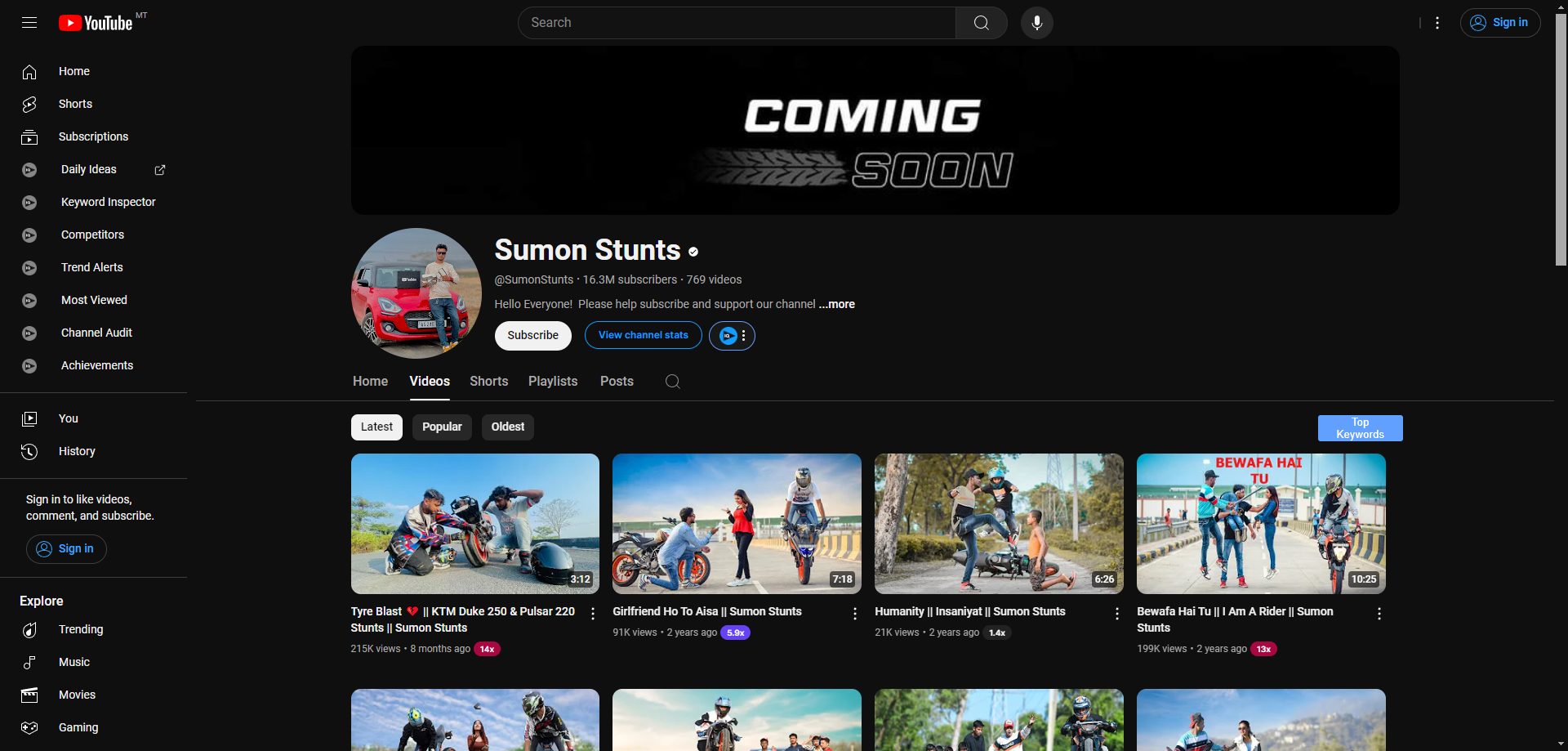Click the page vertical scrollbar
The height and width of the screenshot is (751, 1568).
pyautogui.click(x=1561, y=139)
